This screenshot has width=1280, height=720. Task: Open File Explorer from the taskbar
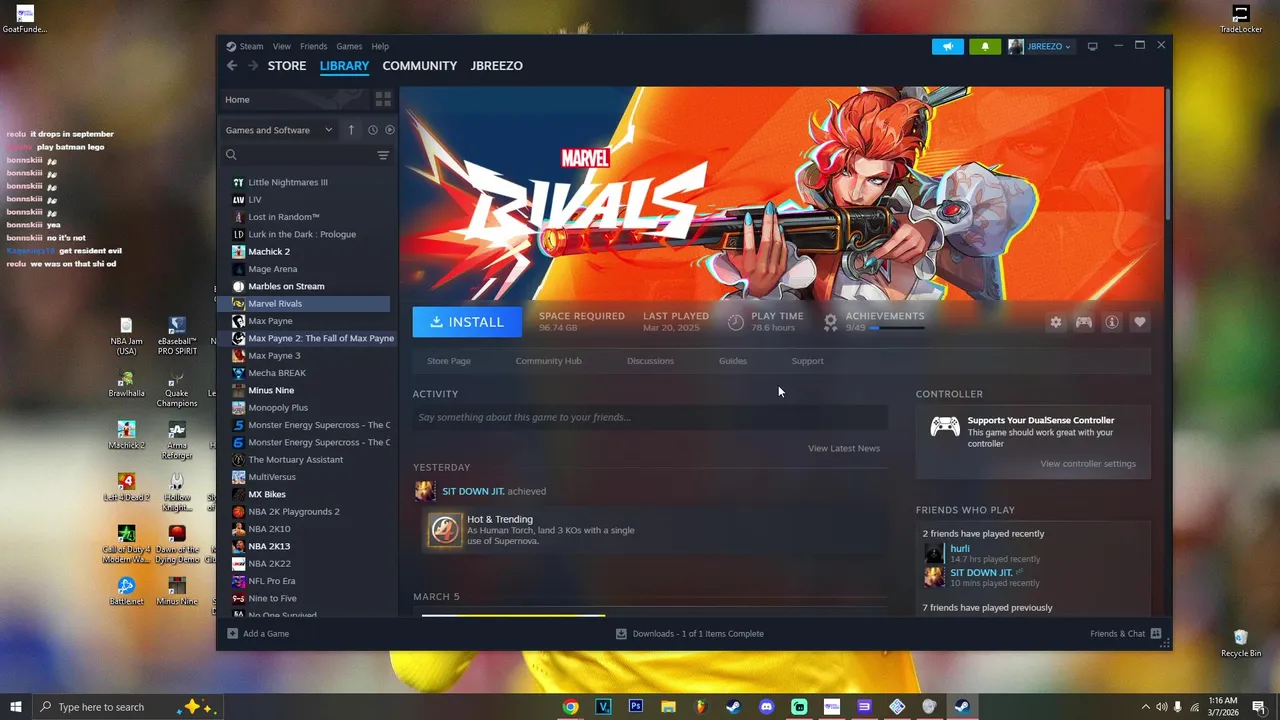[668, 707]
